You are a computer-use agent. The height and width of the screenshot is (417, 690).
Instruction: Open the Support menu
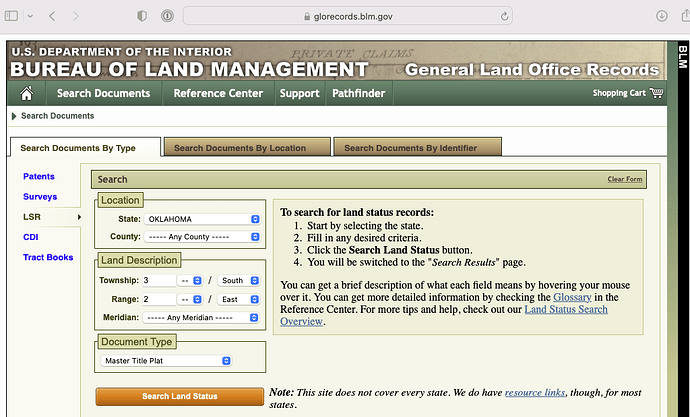[300, 93]
